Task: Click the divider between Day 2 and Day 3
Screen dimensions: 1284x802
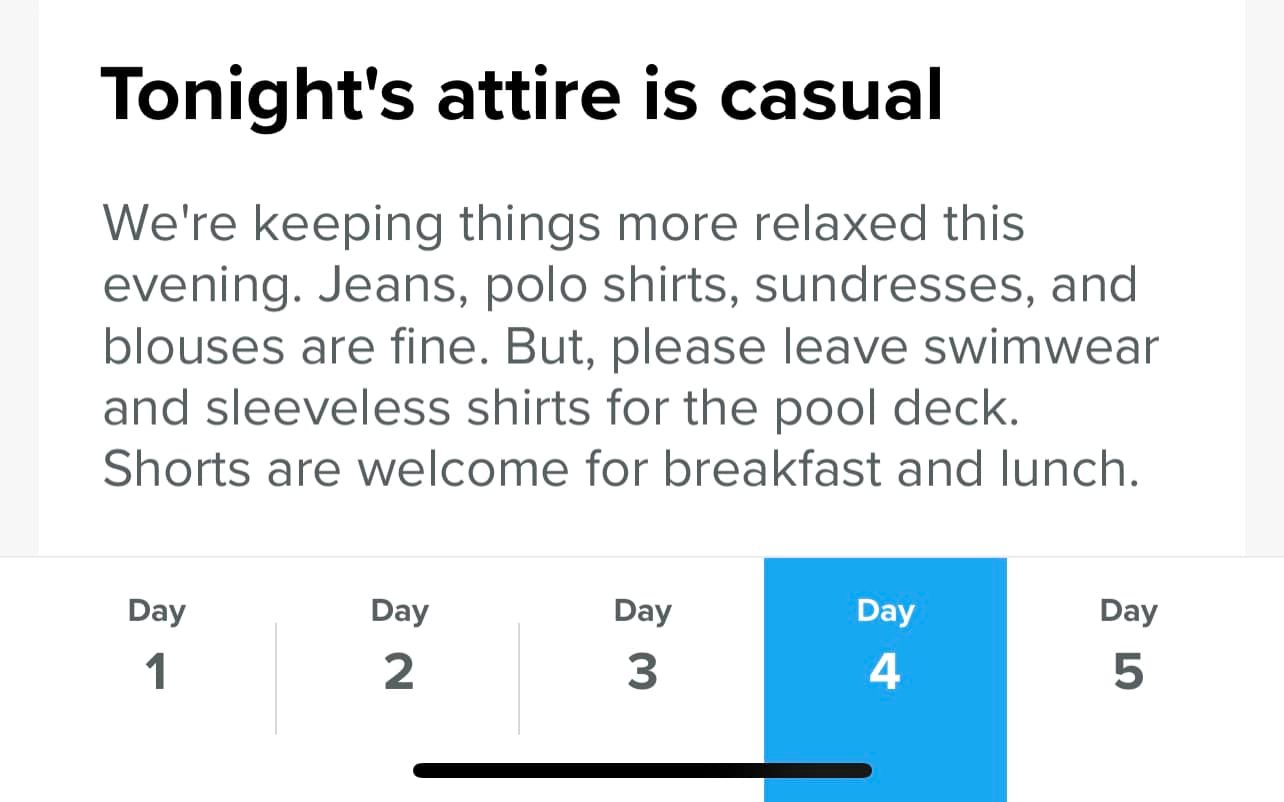Action: point(519,678)
